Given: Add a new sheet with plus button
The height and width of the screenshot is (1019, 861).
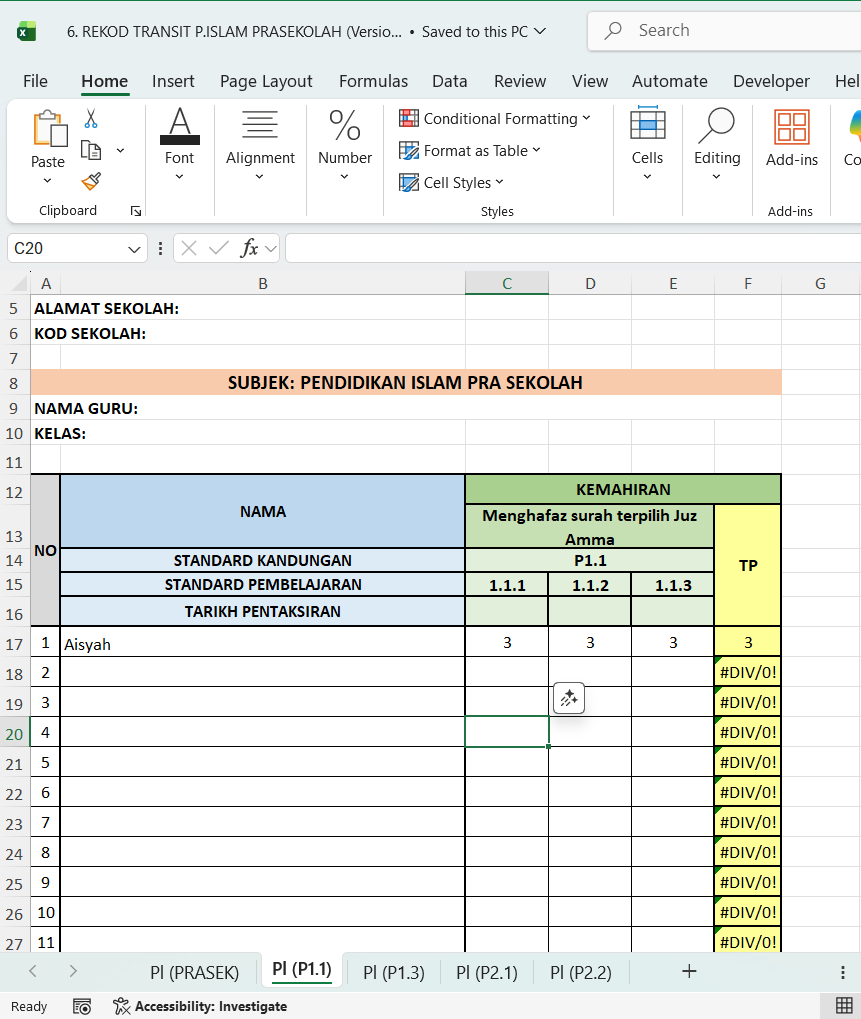Looking at the screenshot, I should tap(689, 971).
